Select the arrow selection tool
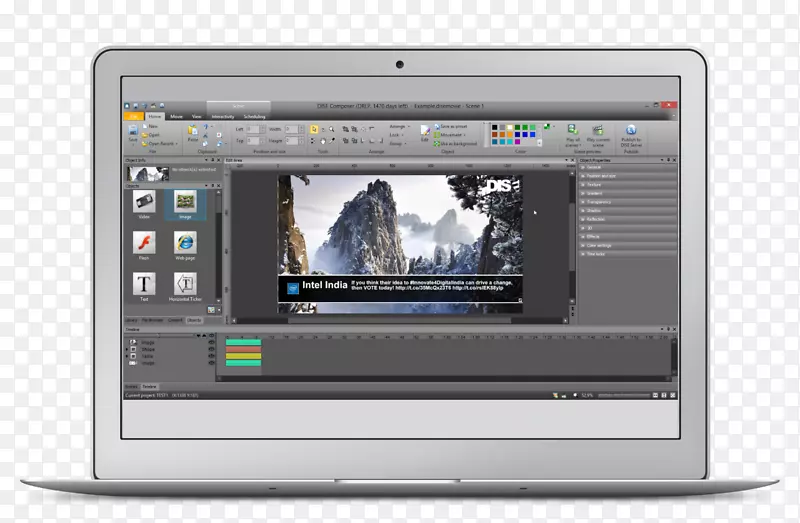The width and height of the screenshot is (800, 523). (314, 129)
